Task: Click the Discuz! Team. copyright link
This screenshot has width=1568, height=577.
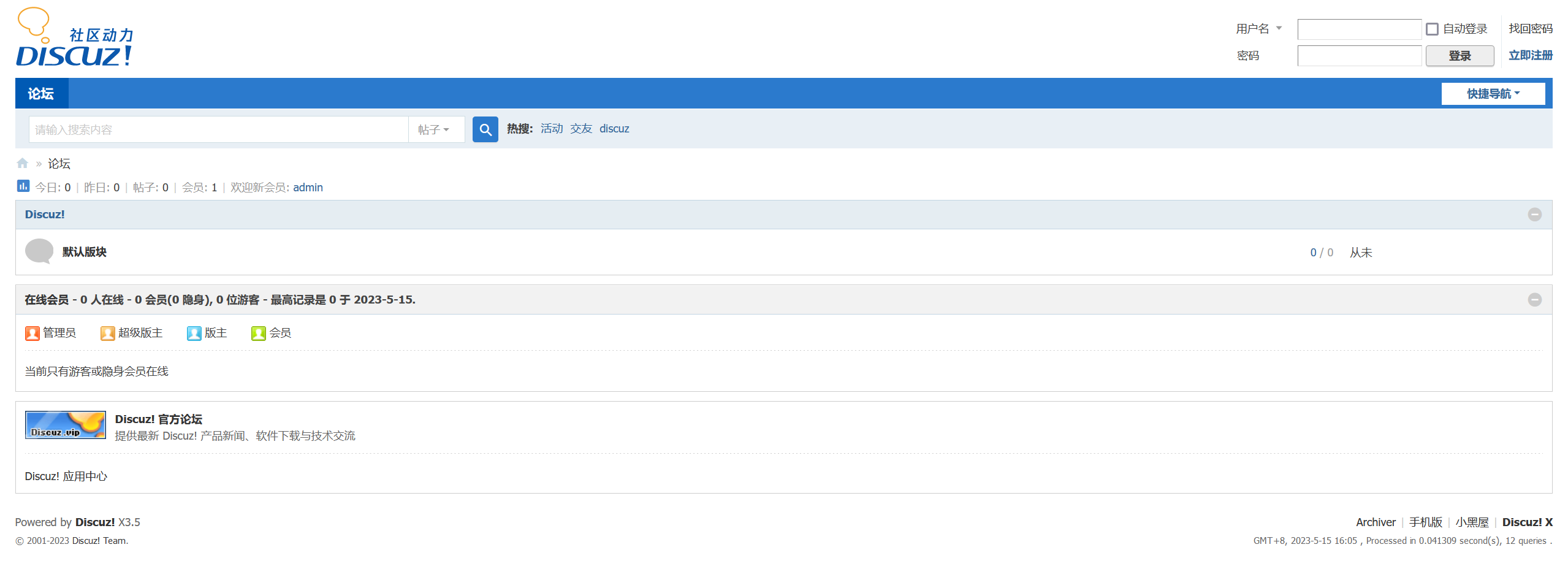Action: click(100, 541)
